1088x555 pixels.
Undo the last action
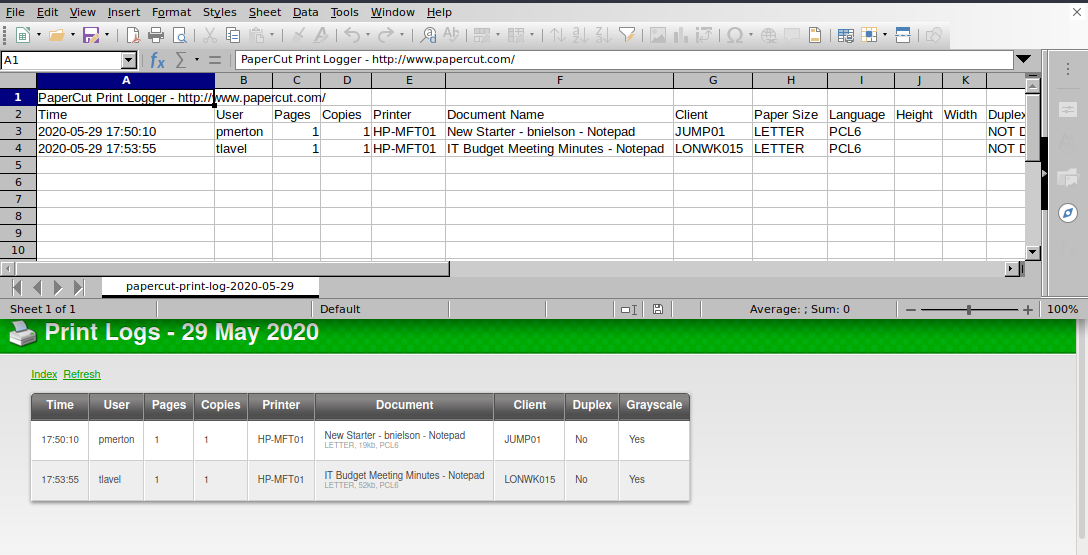(x=352, y=35)
